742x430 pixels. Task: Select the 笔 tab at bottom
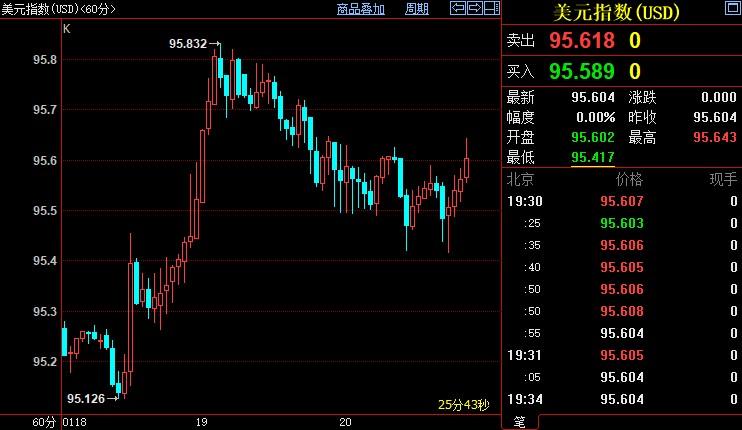tap(519, 421)
